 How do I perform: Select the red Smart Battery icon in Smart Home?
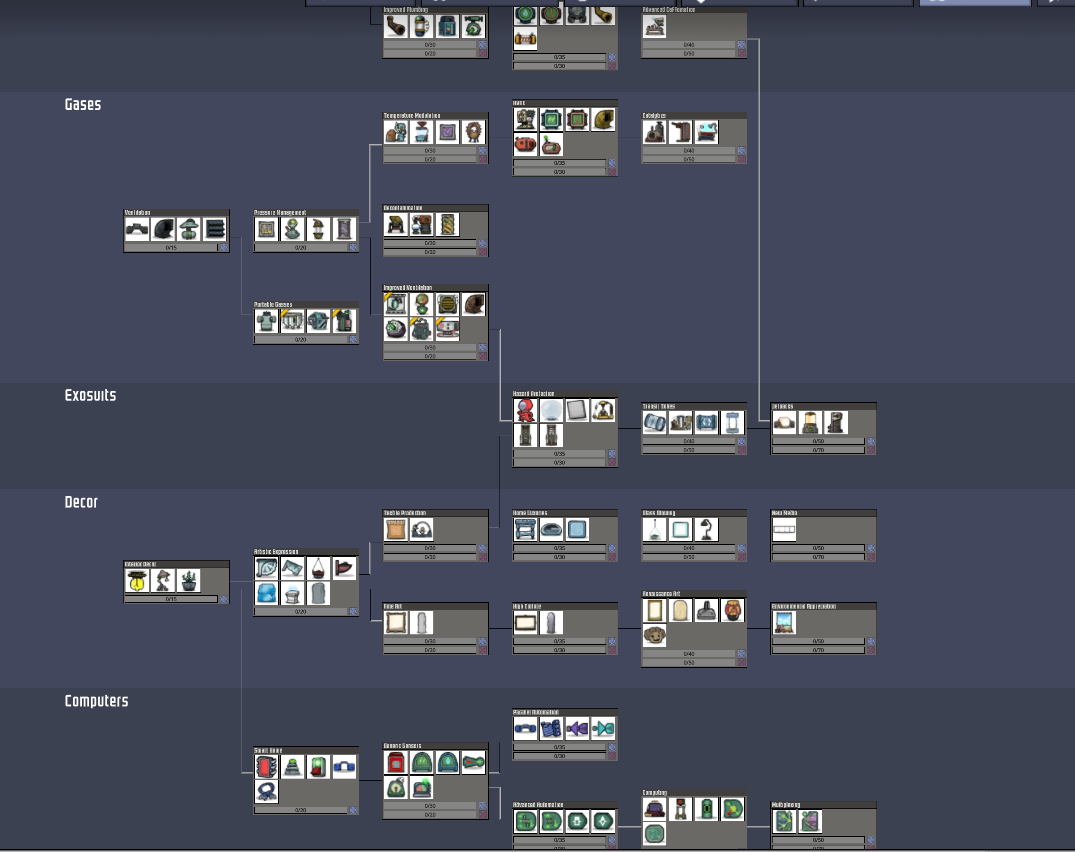point(266,767)
